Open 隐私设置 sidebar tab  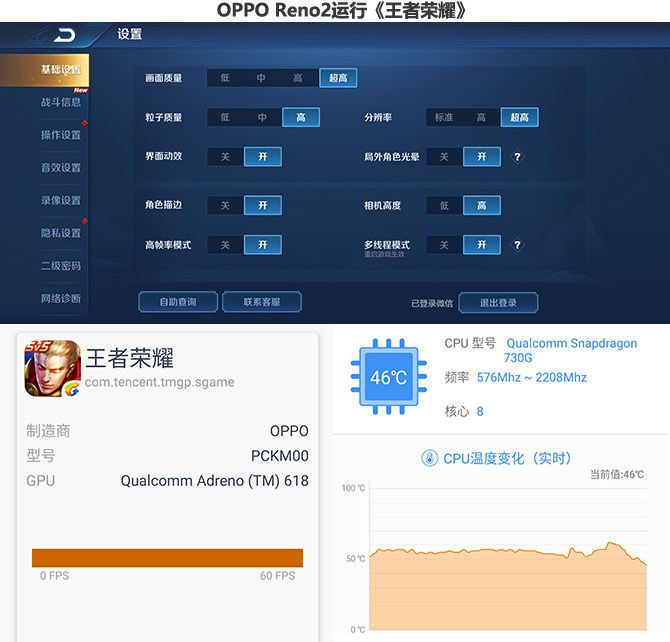coord(61,233)
